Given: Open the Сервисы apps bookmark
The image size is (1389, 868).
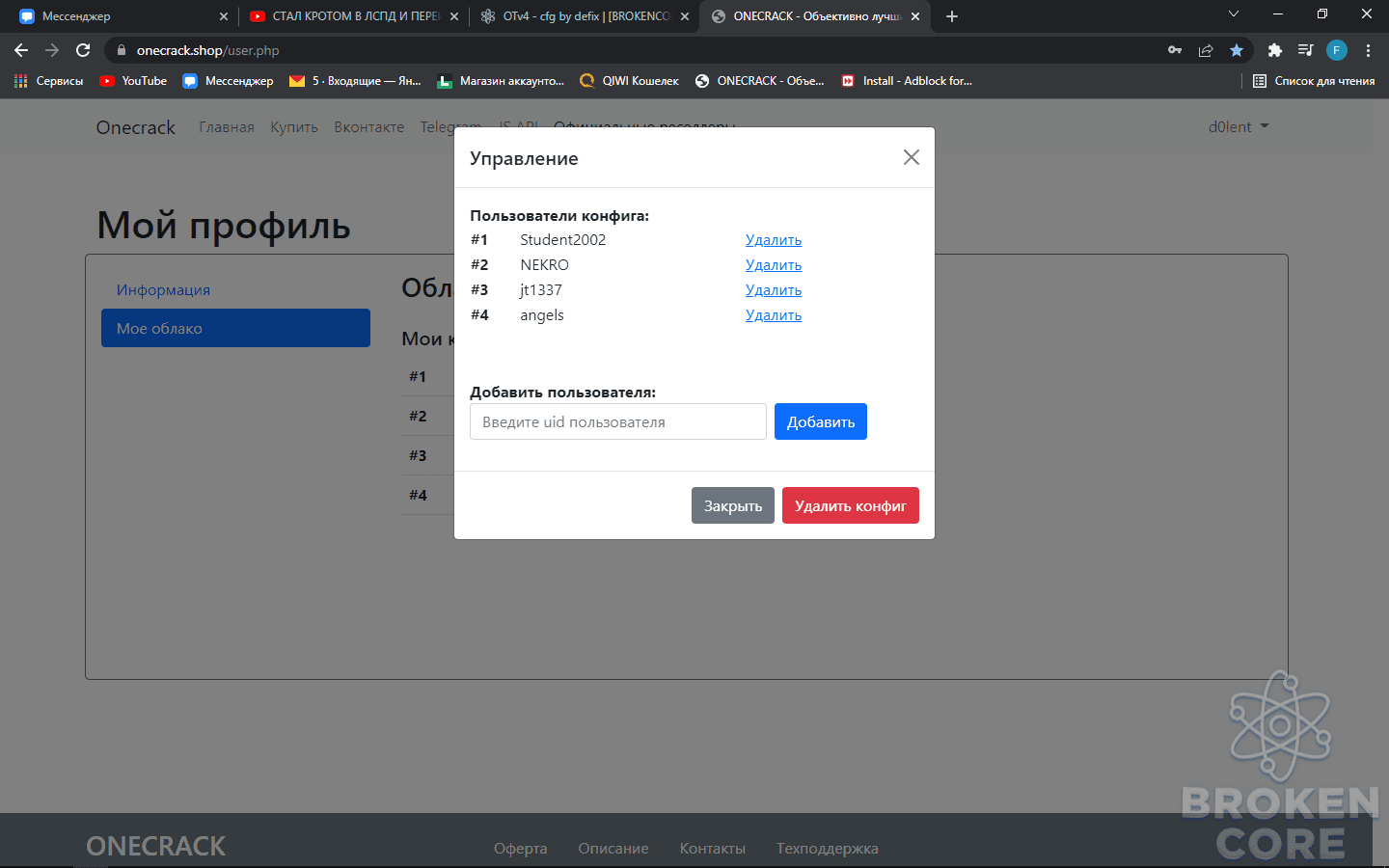Looking at the screenshot, I should 49,81.
